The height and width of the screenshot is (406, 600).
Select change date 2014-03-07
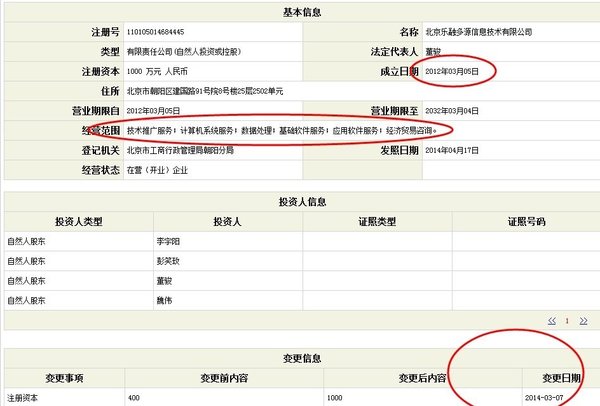click(544, 398)
